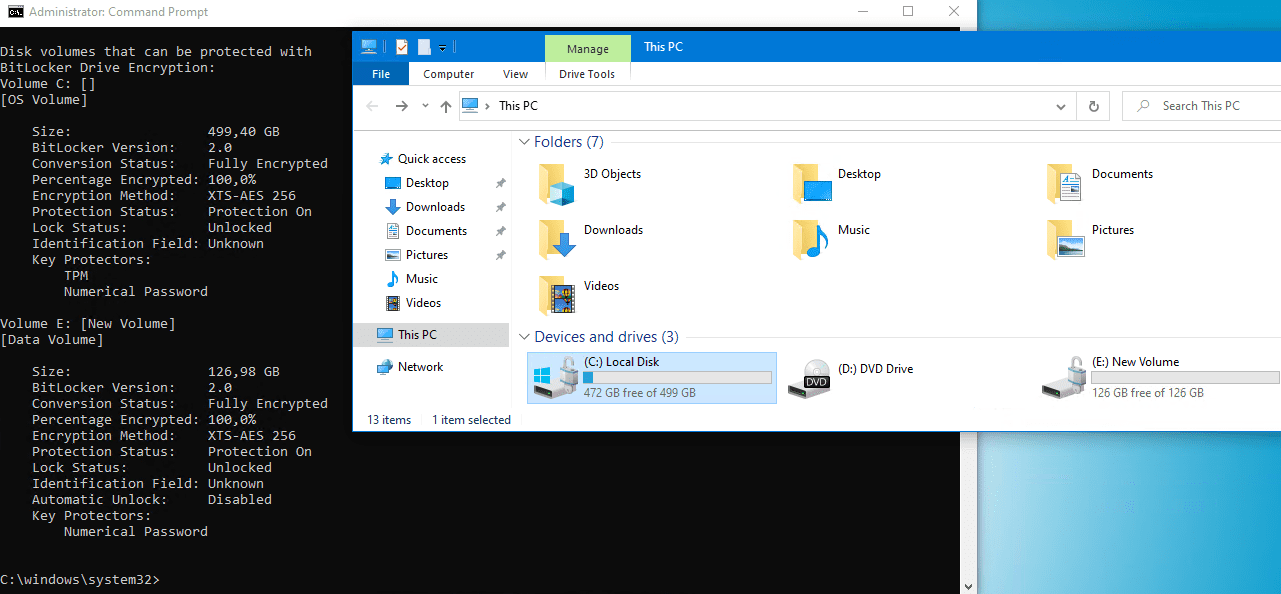
Task: Click the Command Prompt window icon
Action: [x=15, y=12]
